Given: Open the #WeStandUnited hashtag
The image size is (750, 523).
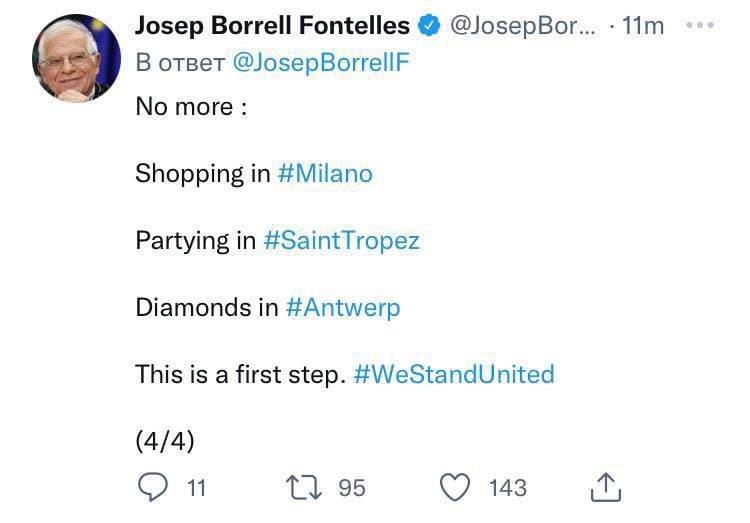Looking at the screenshot, I should pos(453,374).
